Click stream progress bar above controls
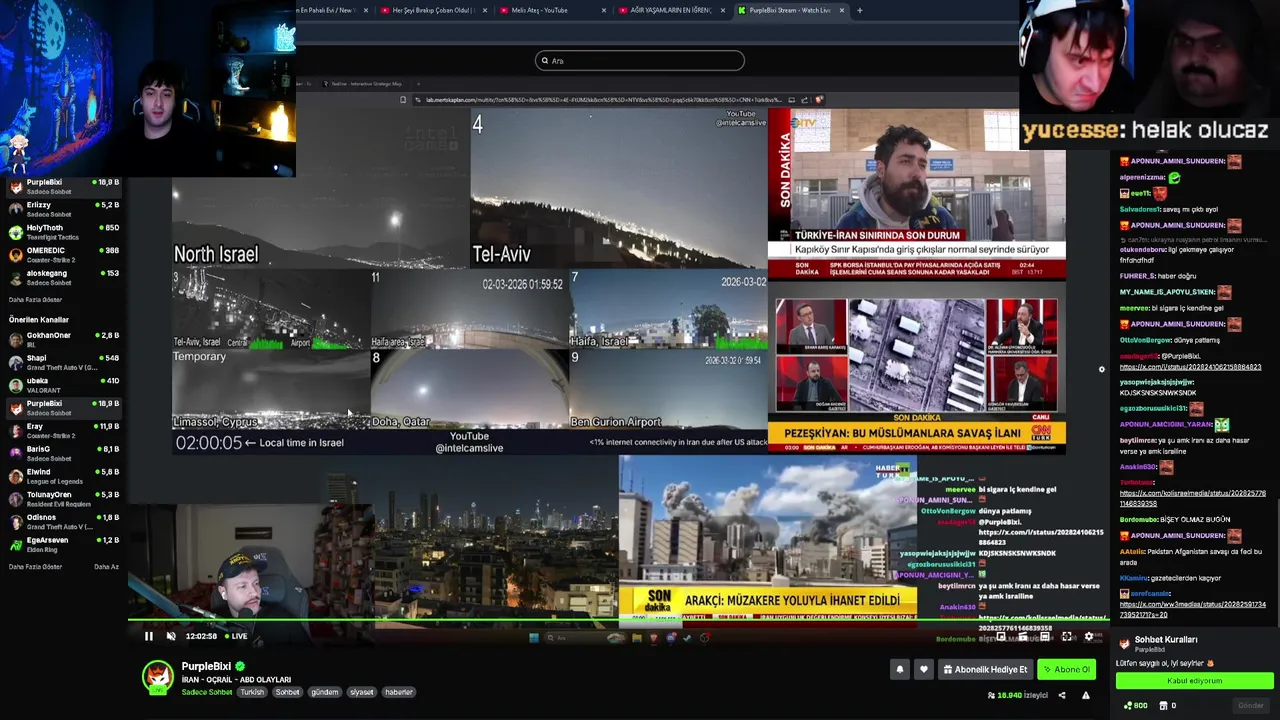 (x=620, y=622)
